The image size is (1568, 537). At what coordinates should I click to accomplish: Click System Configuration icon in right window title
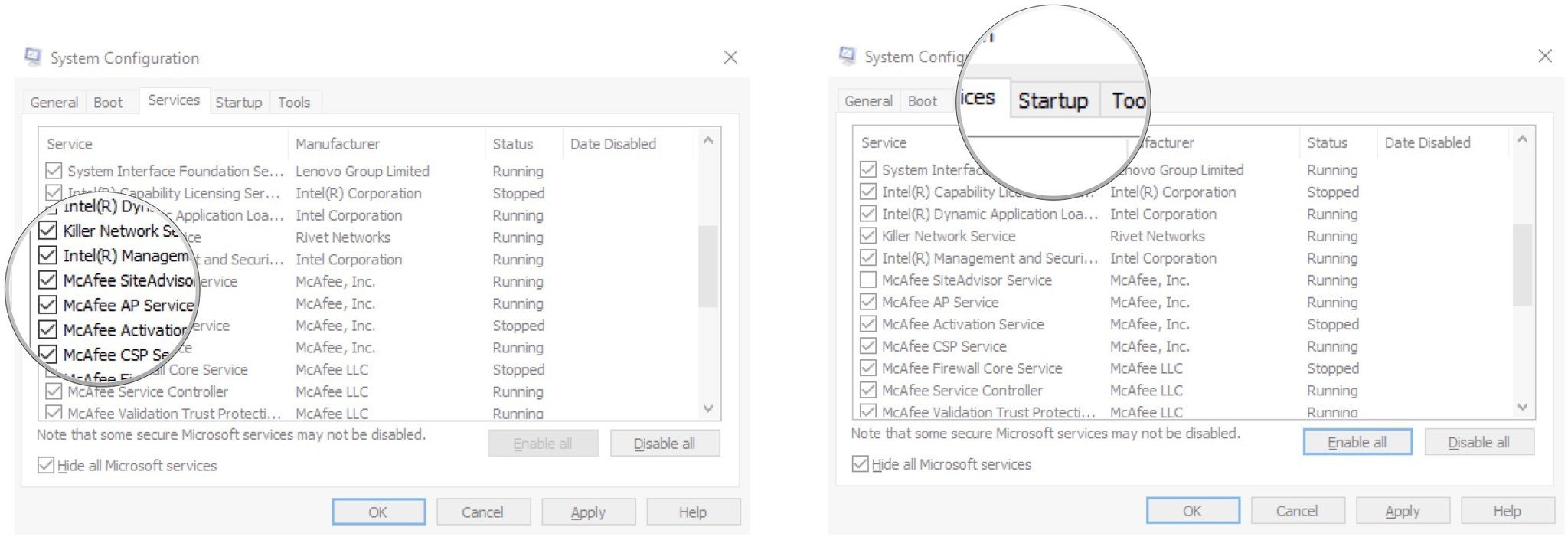(847, 55)
